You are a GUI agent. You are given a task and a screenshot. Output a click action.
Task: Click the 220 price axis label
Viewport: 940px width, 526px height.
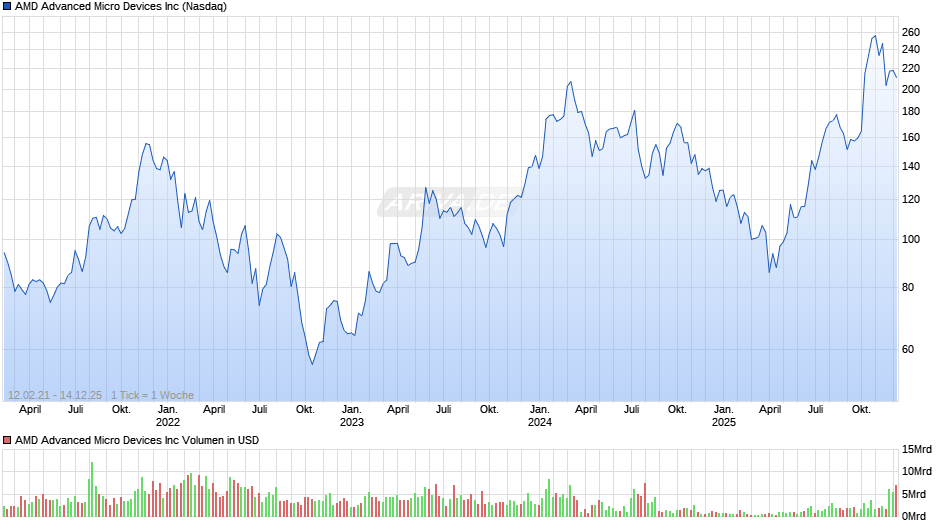(911, 68)
